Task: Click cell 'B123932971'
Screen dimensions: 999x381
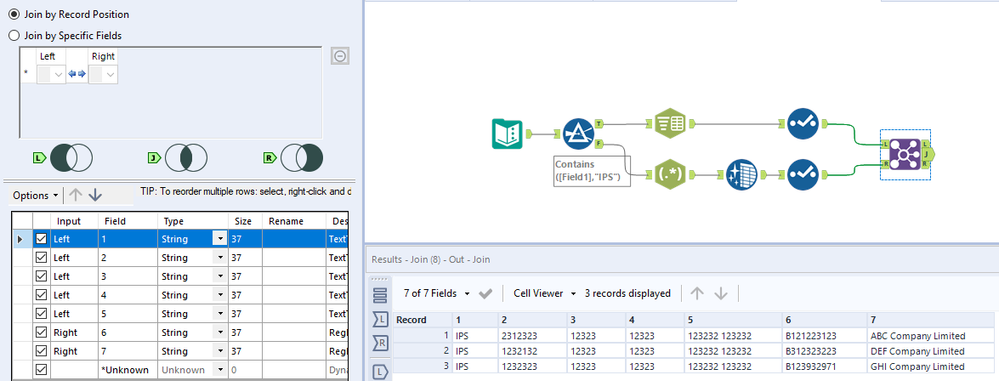Action: coord(824,366)
